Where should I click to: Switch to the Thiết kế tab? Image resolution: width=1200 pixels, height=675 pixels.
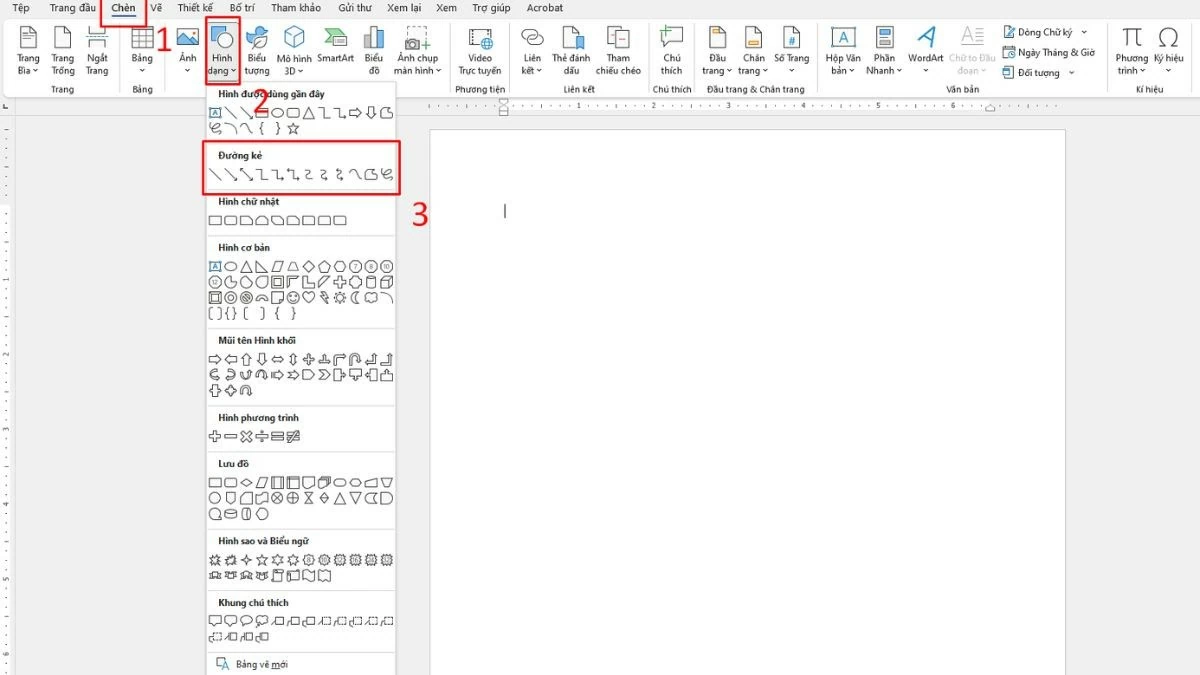[x=195, y=8]
